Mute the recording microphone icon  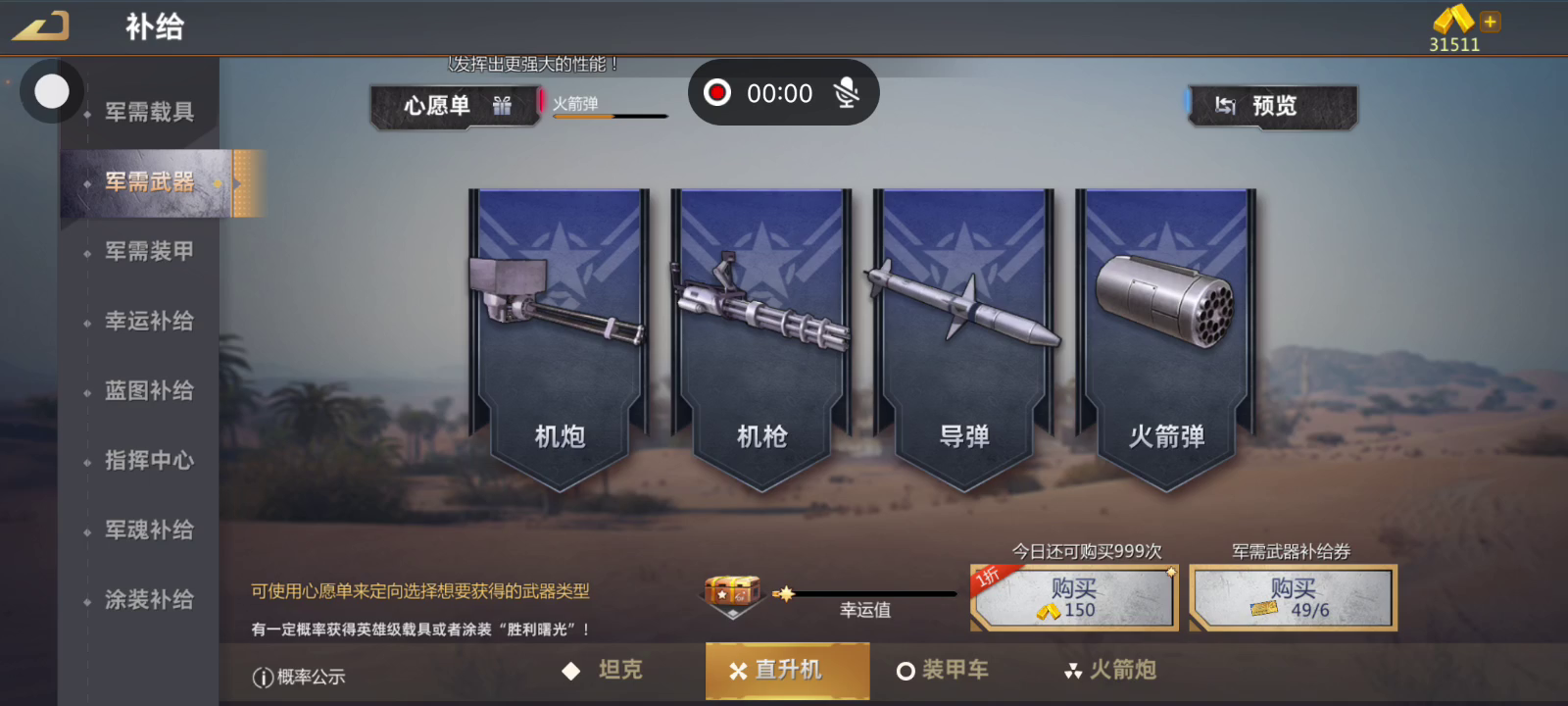click(846, 93)
